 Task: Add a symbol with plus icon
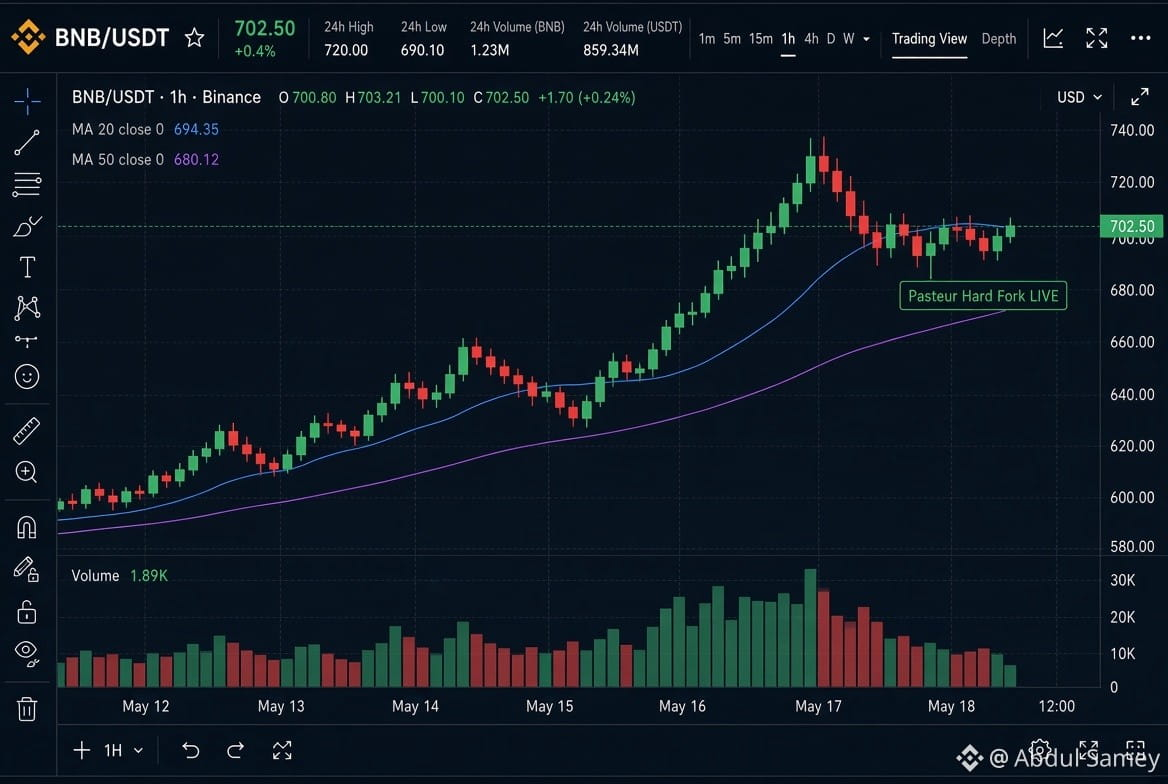pos(81,750)
